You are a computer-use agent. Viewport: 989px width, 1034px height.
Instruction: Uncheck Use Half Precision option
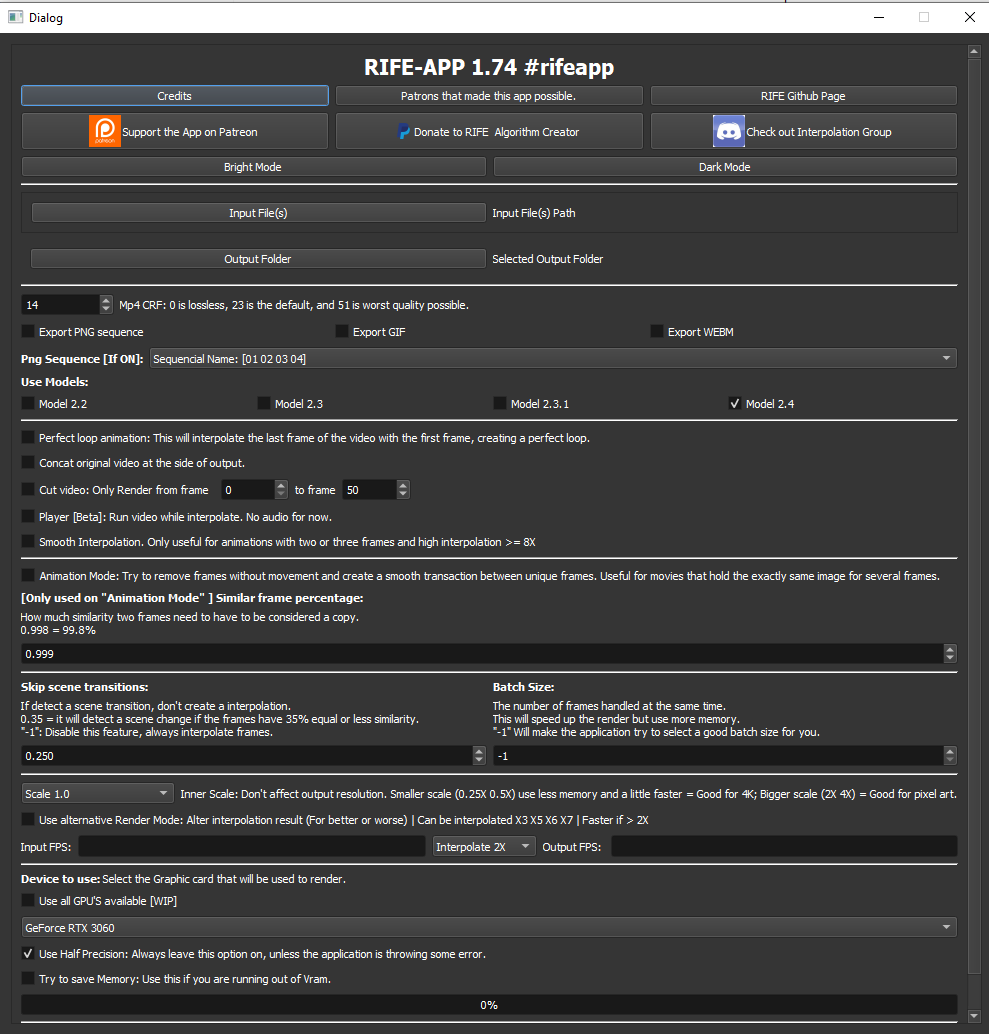tap(28, 954)
